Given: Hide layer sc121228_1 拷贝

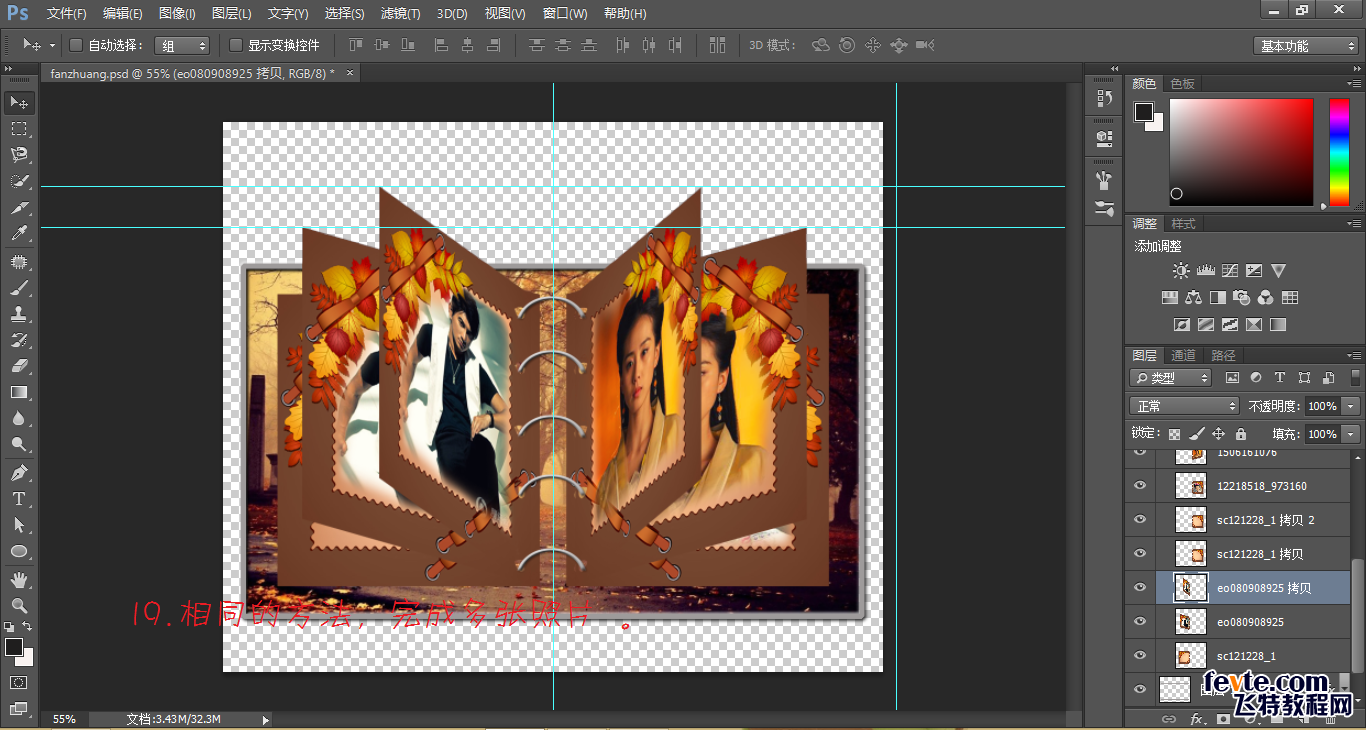Looking at the screenshot, I should click(1139, 554).
